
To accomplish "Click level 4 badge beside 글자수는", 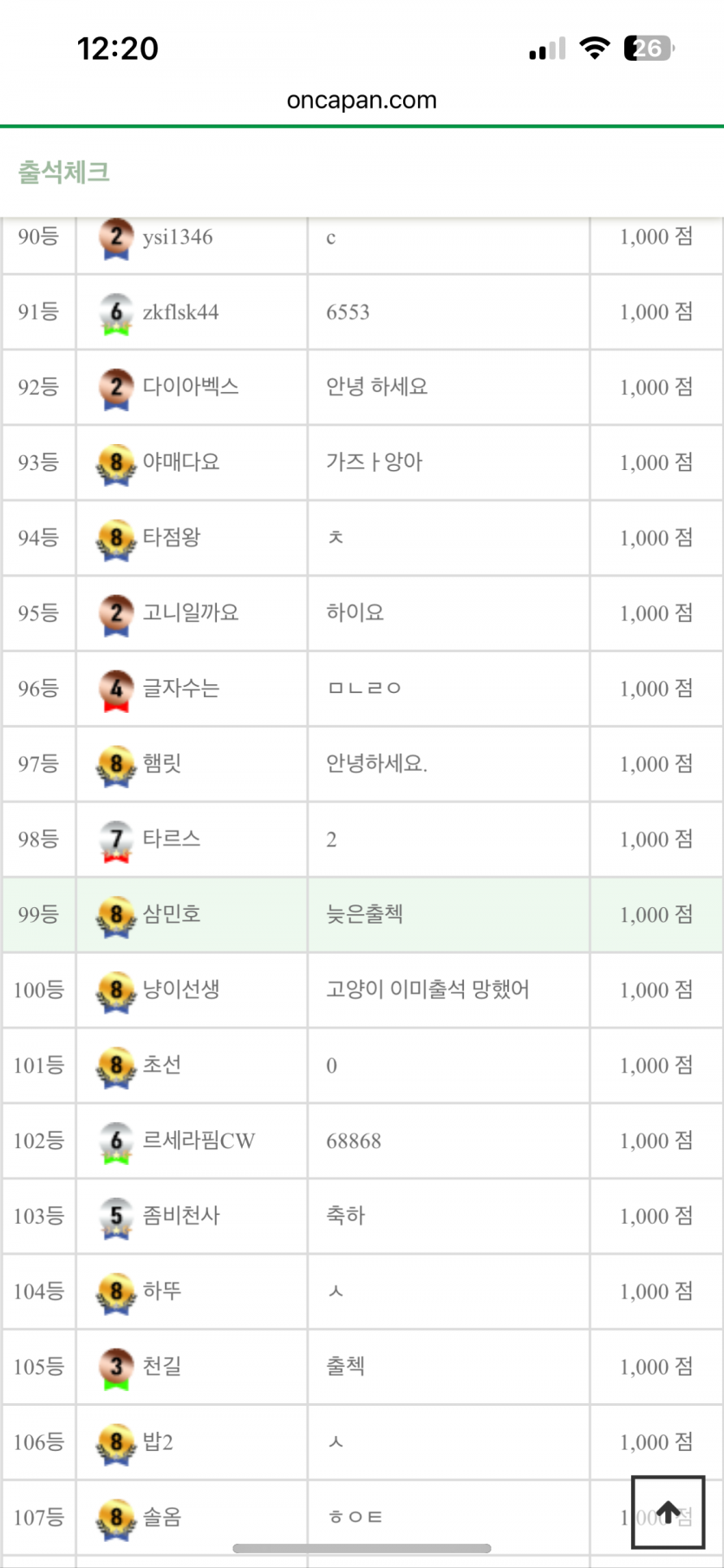I will [x=116, y=689].
